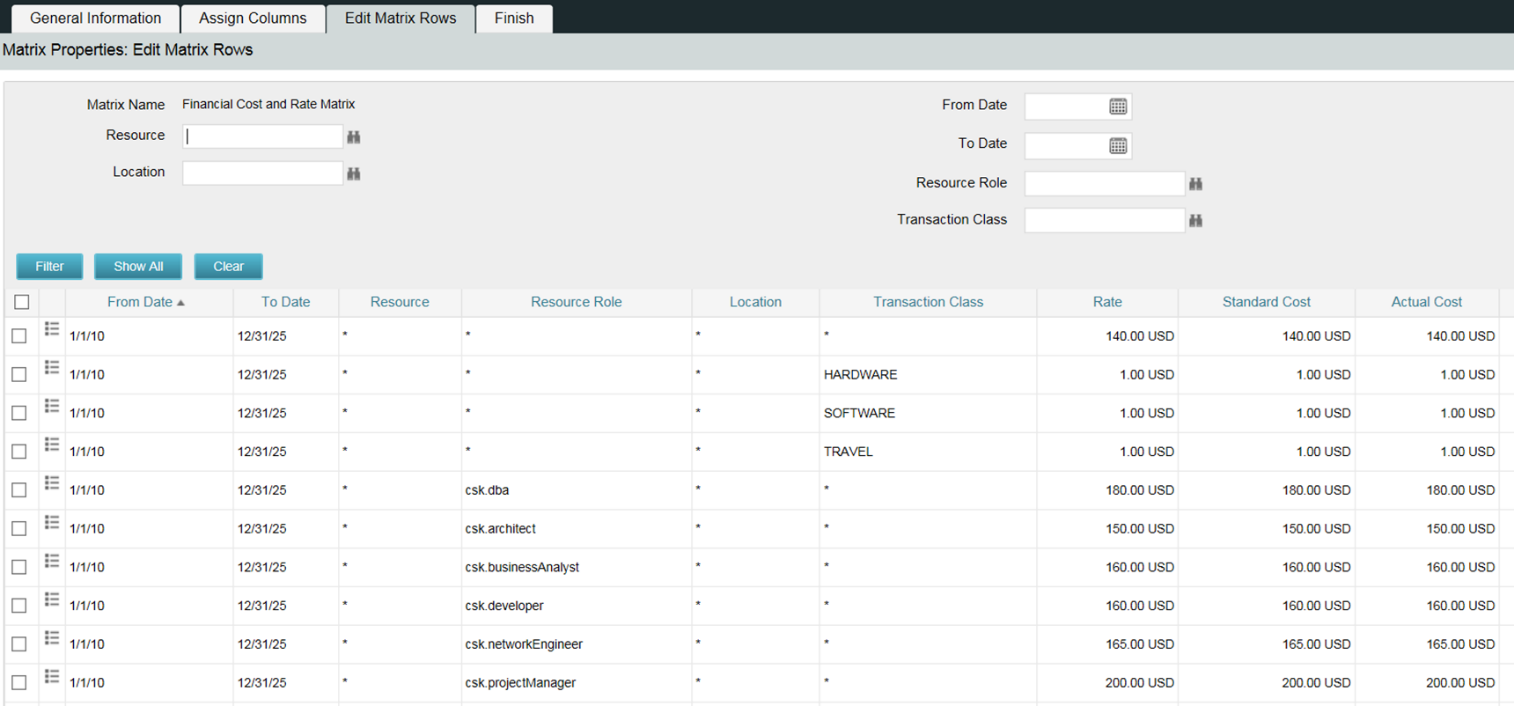Click the Show All button
Image resolution: width=1514 pixels, height=706 pixels.
click(138, 266)
